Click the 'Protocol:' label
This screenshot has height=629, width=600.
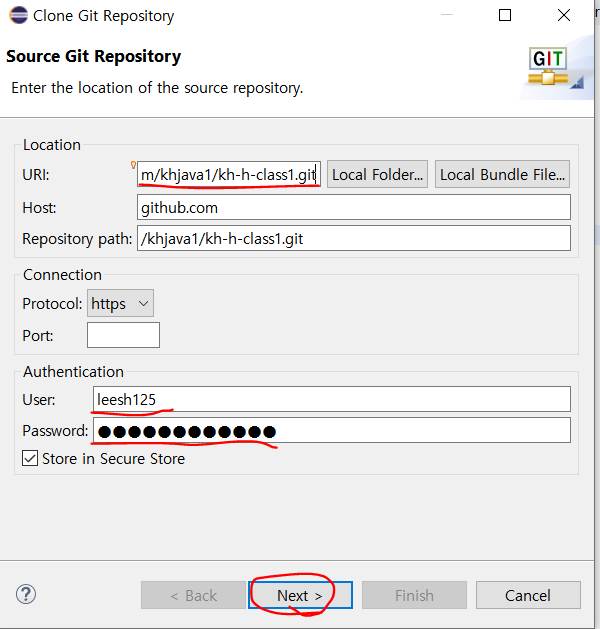52,304
